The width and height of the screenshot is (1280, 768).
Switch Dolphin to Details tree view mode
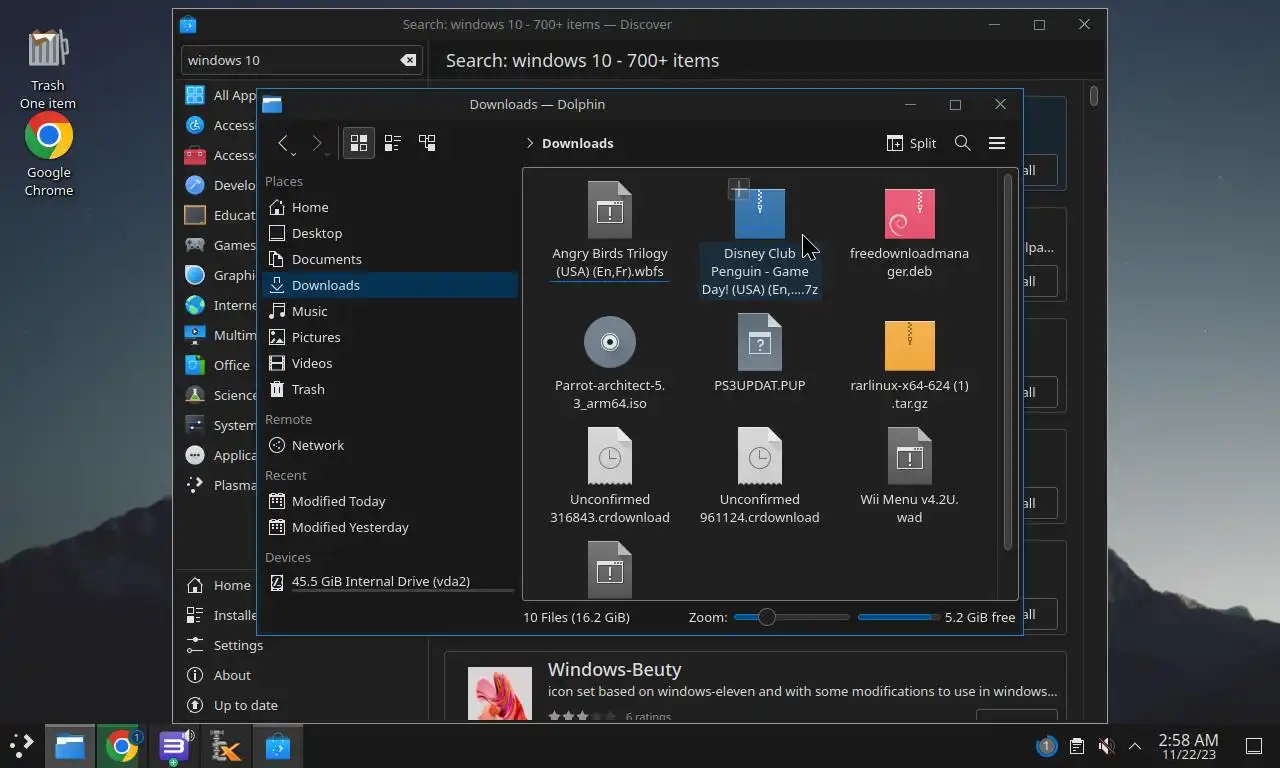pos(427,143)
